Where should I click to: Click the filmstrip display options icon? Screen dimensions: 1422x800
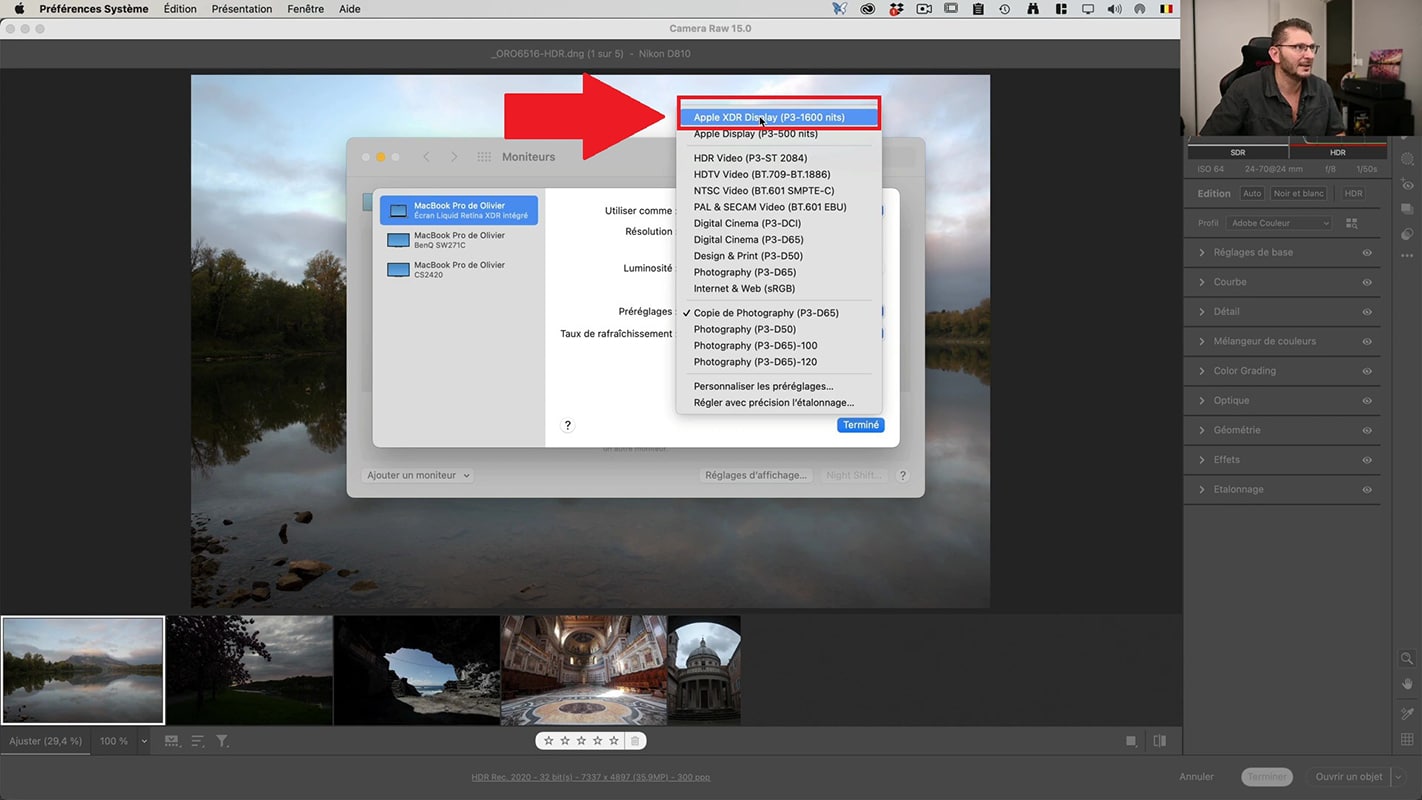coord(172,741)
